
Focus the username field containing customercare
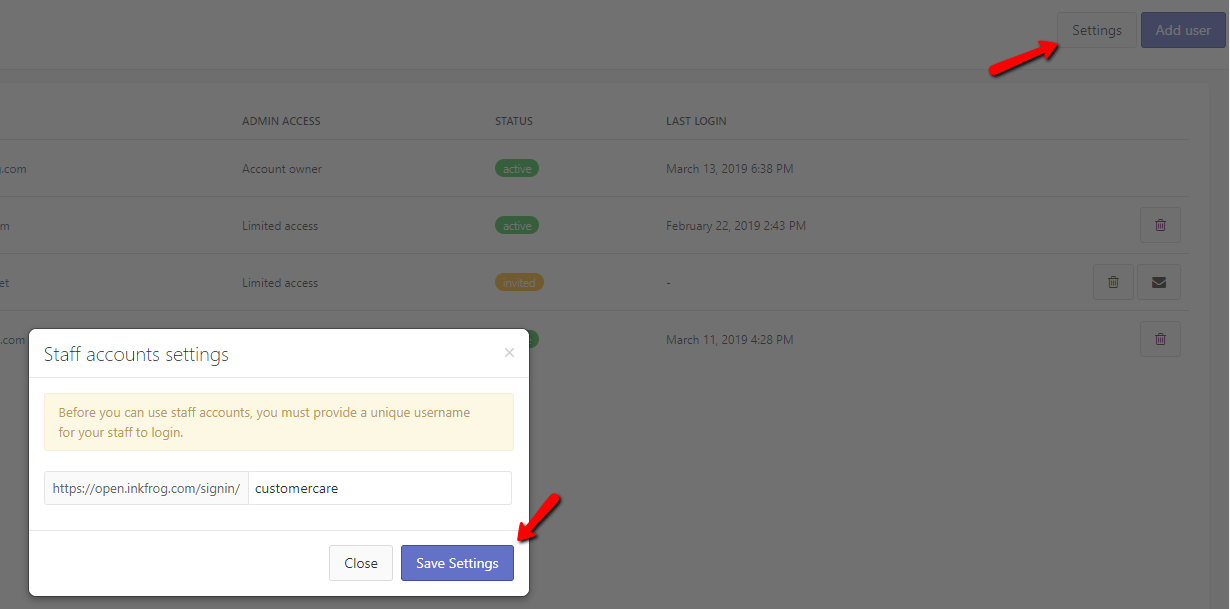(x=380, y=488)
